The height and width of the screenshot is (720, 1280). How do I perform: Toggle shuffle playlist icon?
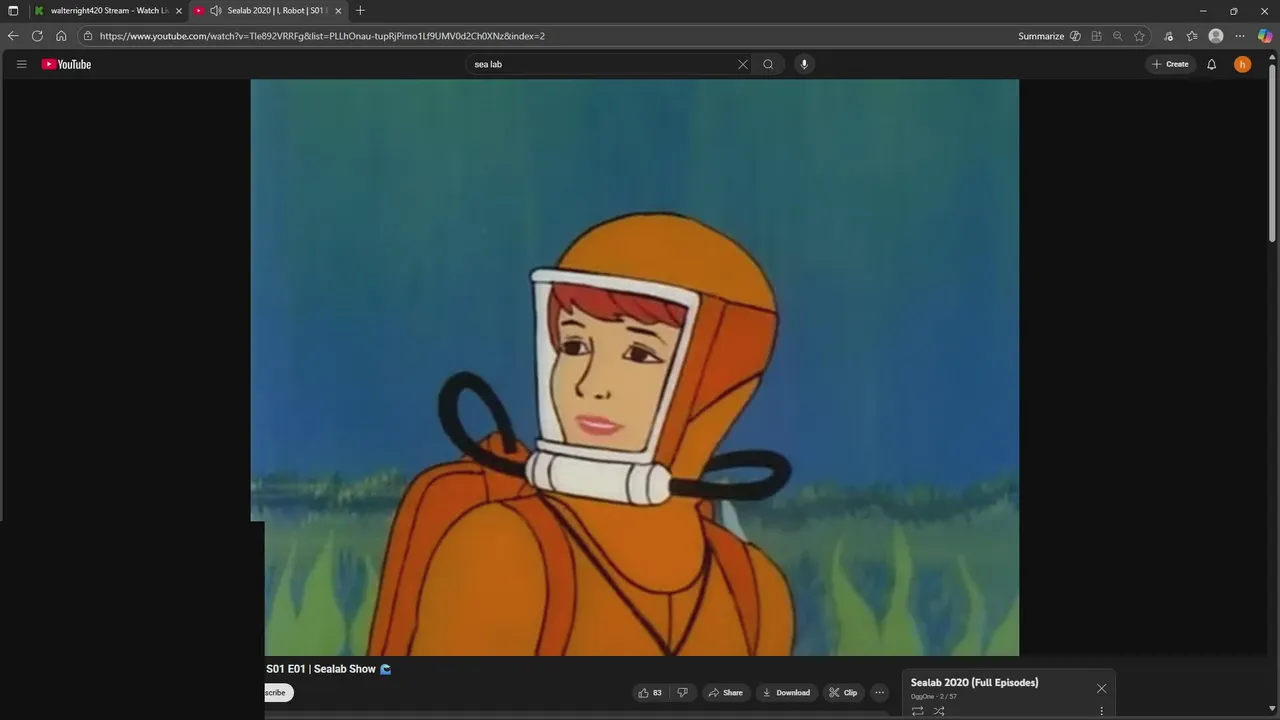click(939, 711)
